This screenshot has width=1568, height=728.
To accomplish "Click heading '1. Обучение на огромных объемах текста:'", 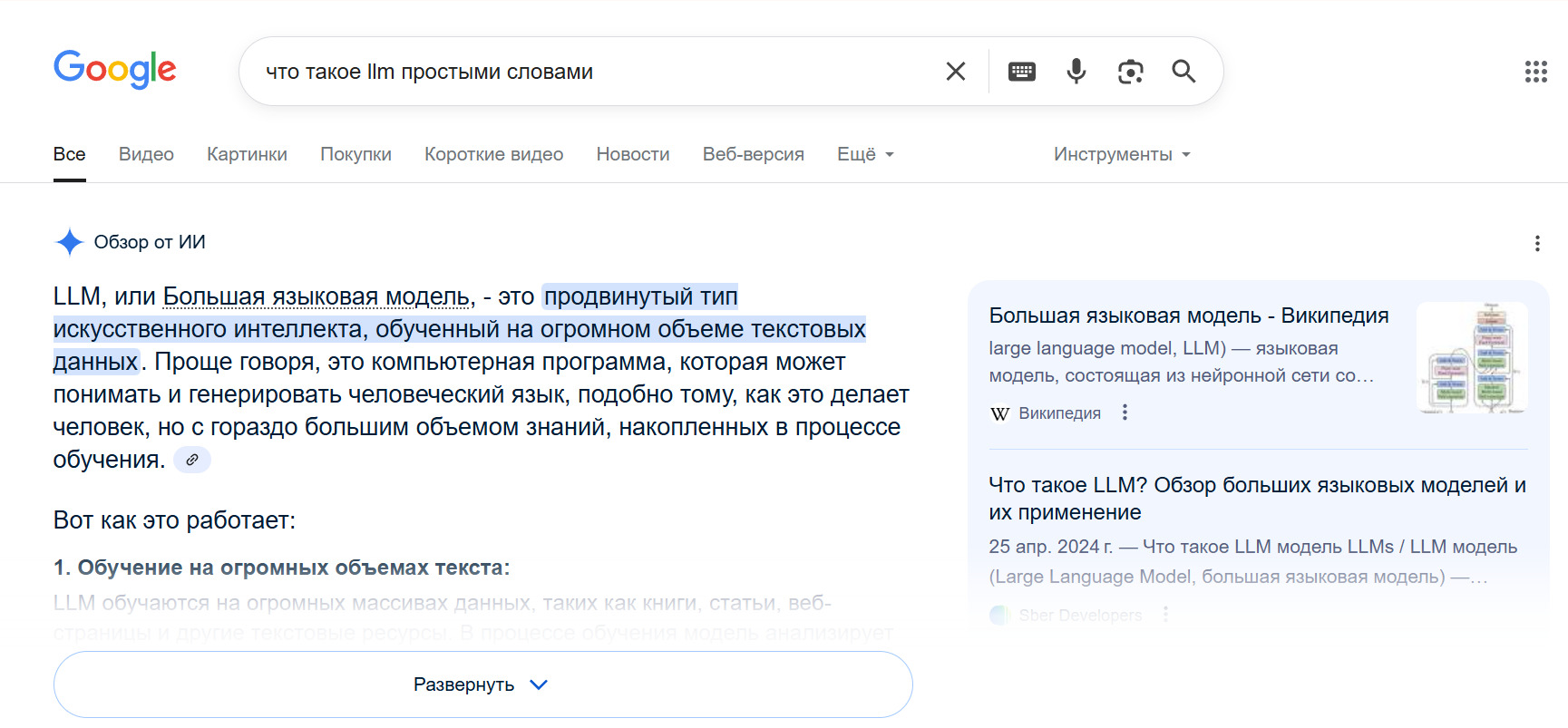I will (281, 568).
